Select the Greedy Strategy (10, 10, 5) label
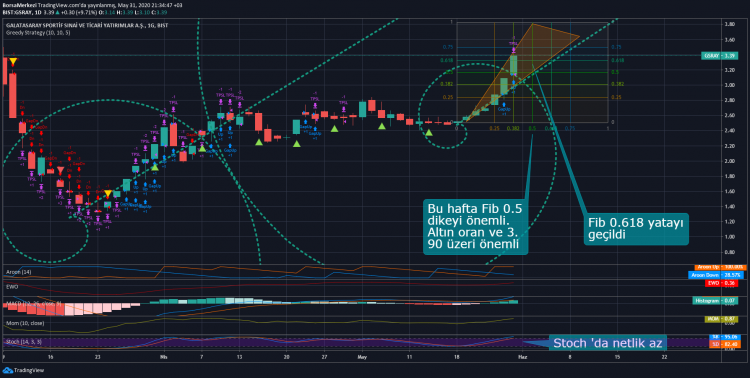Image resolution: width=750 pixels, height=378 pixels. click(38, 33)
